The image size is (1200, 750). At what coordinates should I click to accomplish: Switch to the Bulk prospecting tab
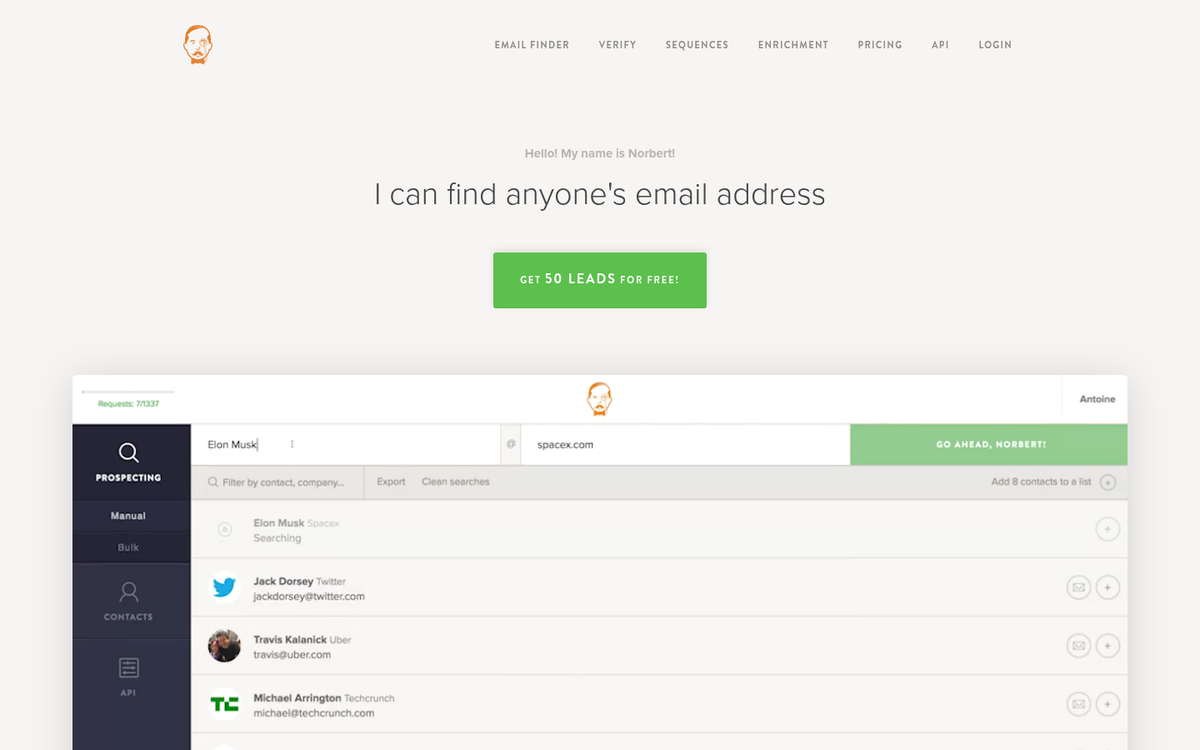tap(130, 547)
